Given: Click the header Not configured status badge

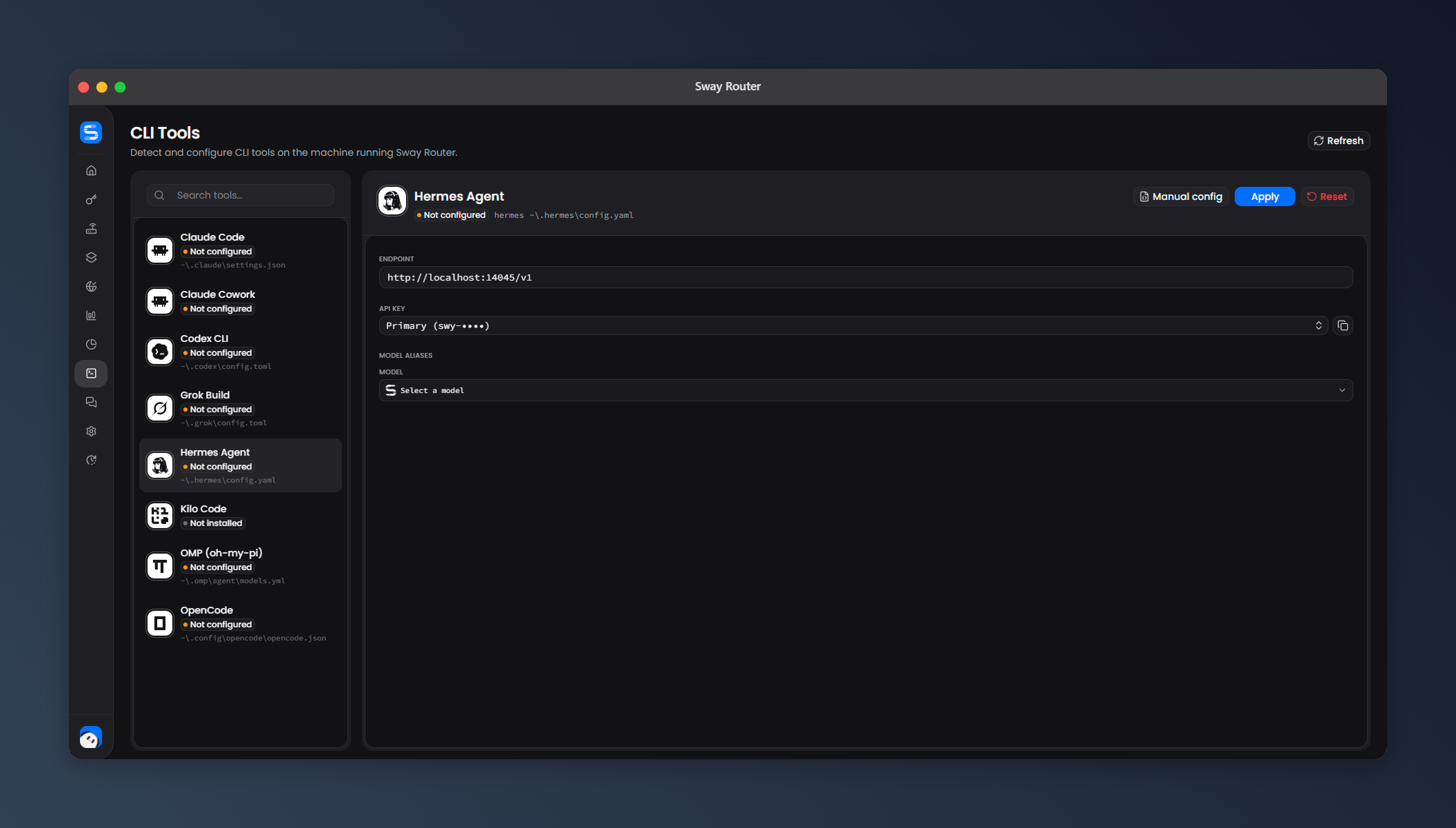Looking at the screenshot, I should point(451,215).
